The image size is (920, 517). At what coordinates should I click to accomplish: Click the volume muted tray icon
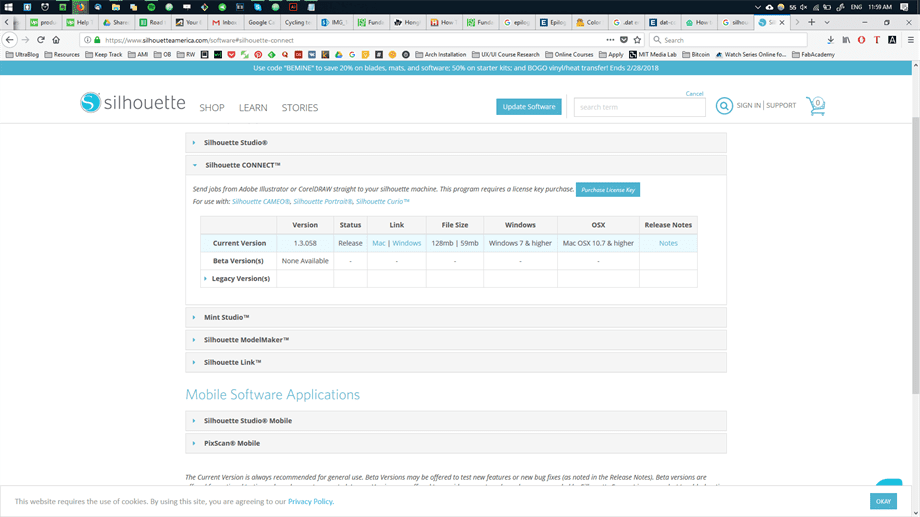tap(803, 7)
